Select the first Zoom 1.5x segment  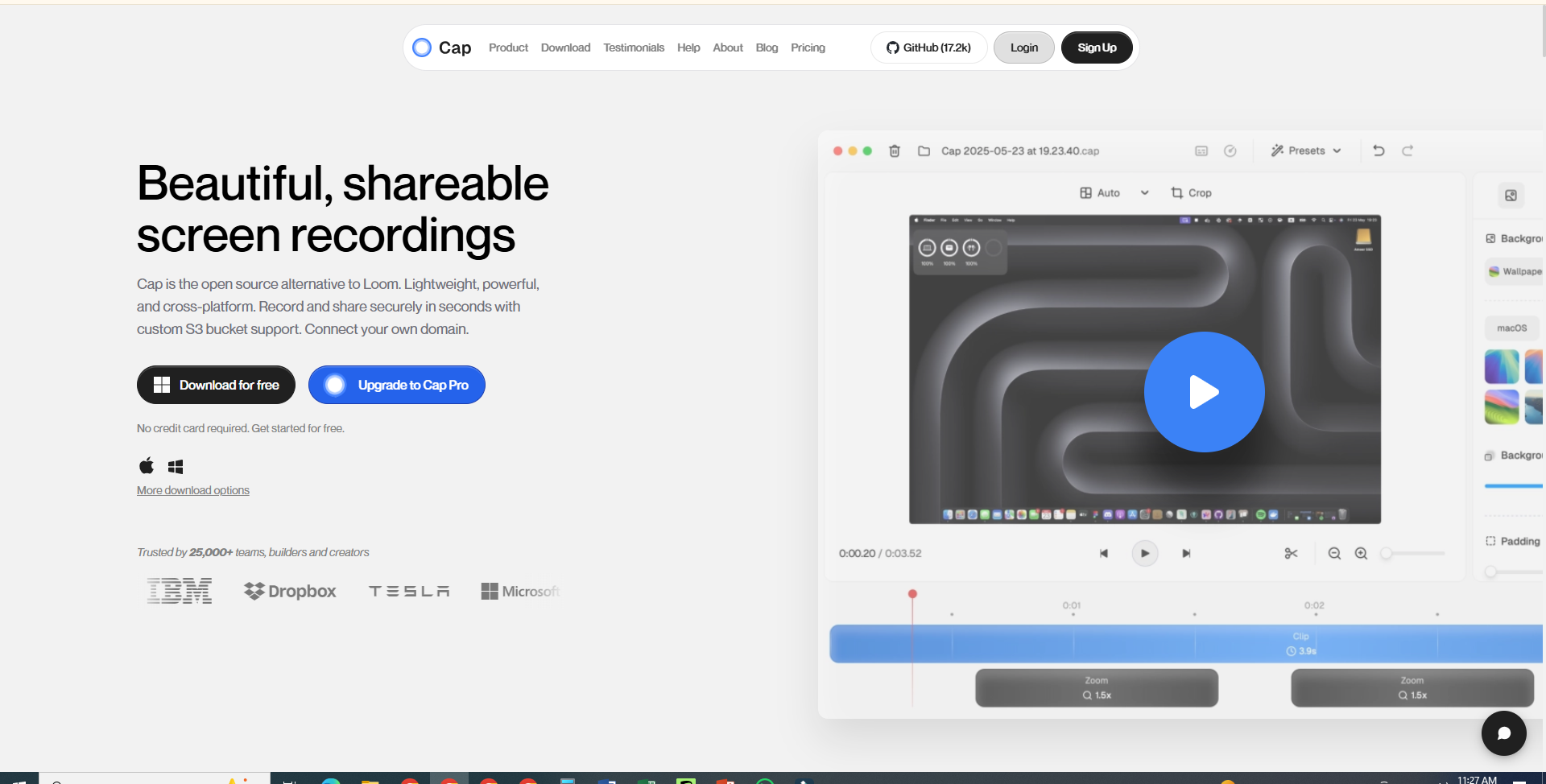click(1097, 687)
